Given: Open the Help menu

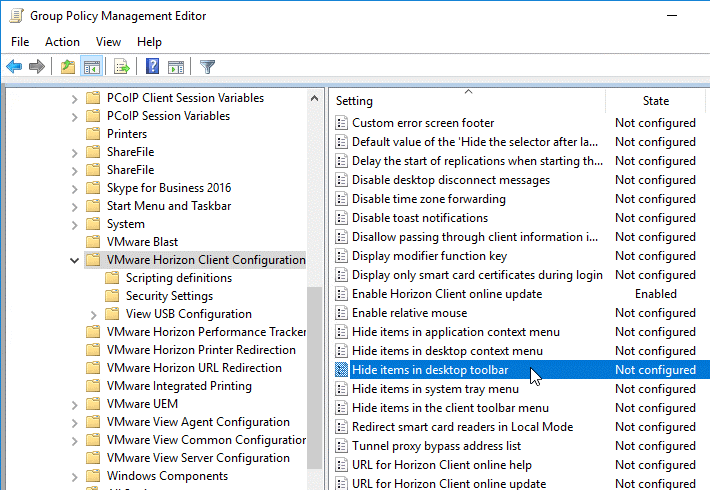Looking at the screenshot, I should pyautogui.click(x=149, y=42).
